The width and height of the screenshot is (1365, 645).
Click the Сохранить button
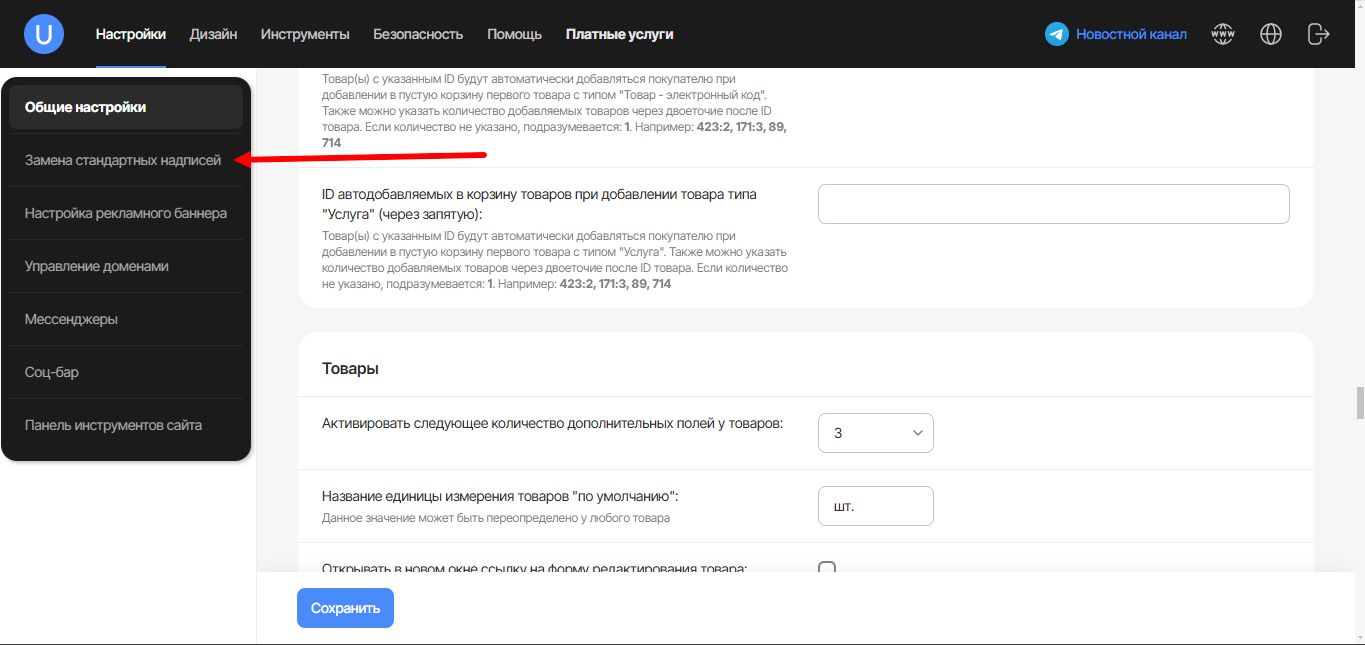tap(345, 608)
